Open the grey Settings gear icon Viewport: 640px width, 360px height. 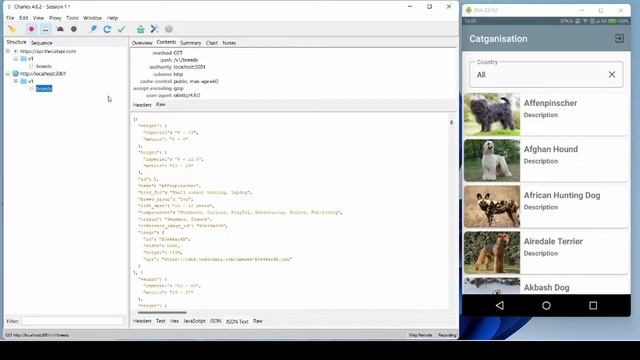(169, 29)
